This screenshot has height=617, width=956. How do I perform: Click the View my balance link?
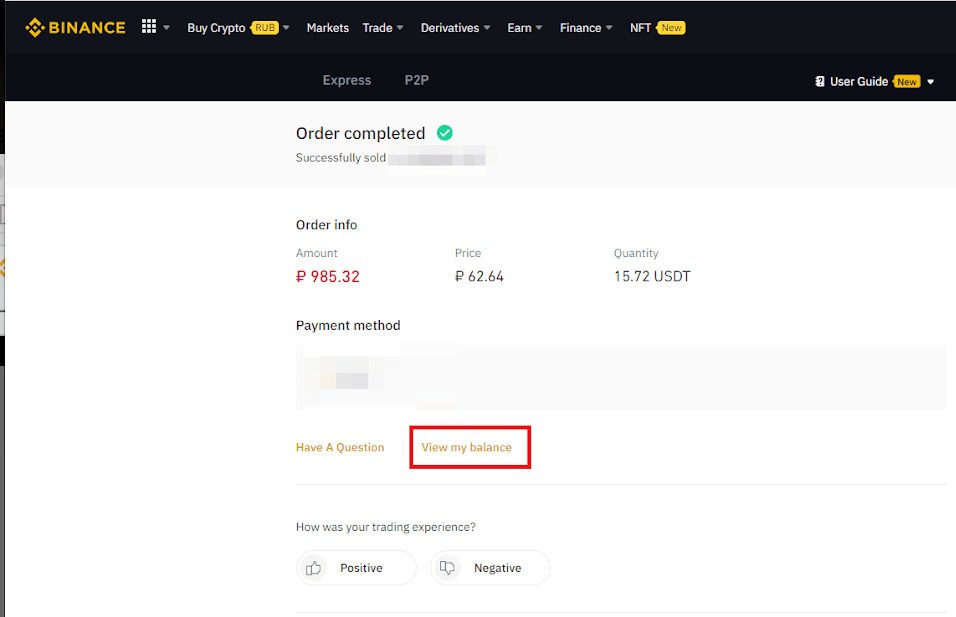pyautogui.click(x=467, y=447)
